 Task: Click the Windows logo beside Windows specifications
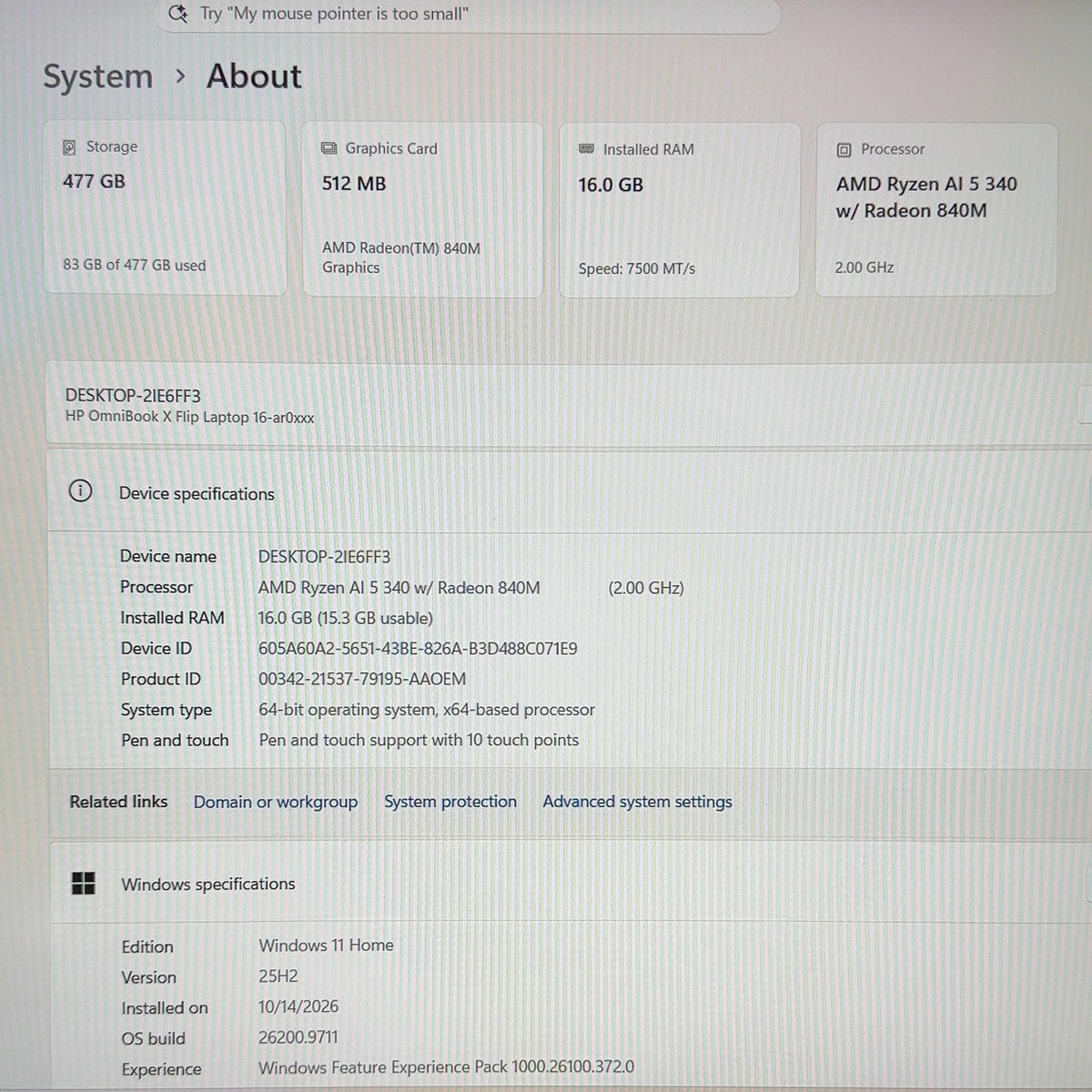tap(84, 883)
